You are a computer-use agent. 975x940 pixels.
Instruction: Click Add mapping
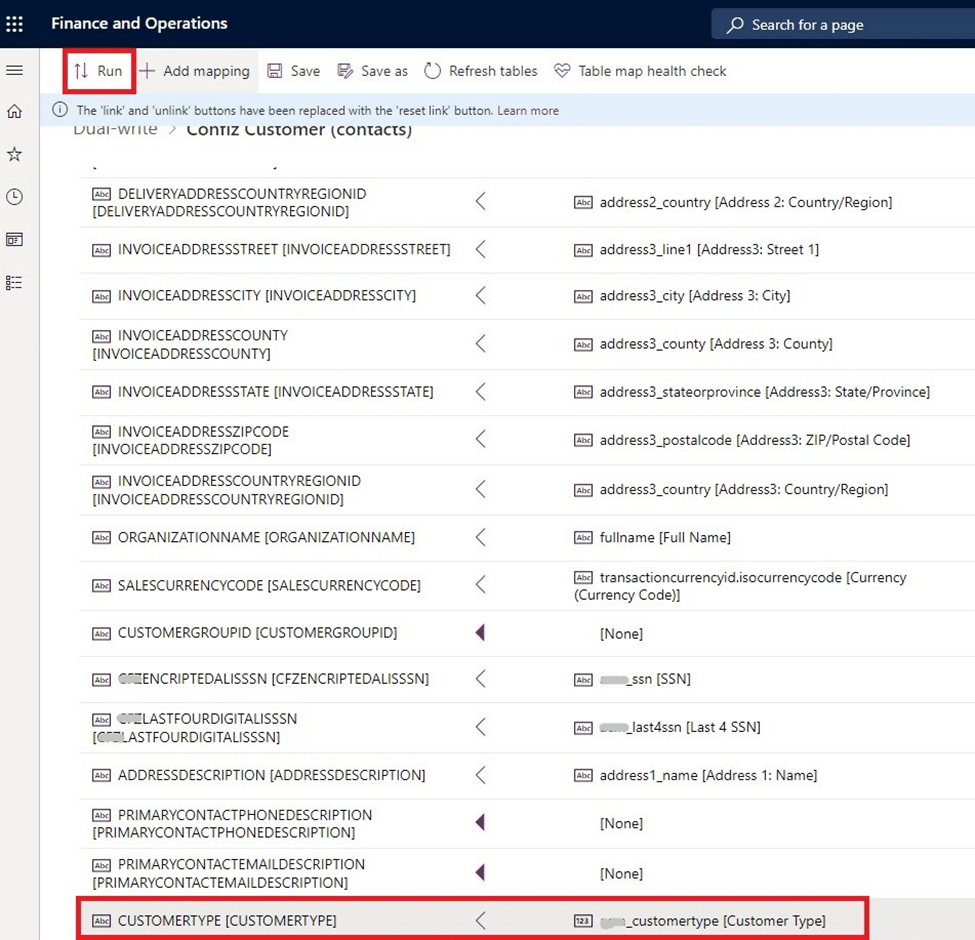pyautogui.click(x=195, y=71)
